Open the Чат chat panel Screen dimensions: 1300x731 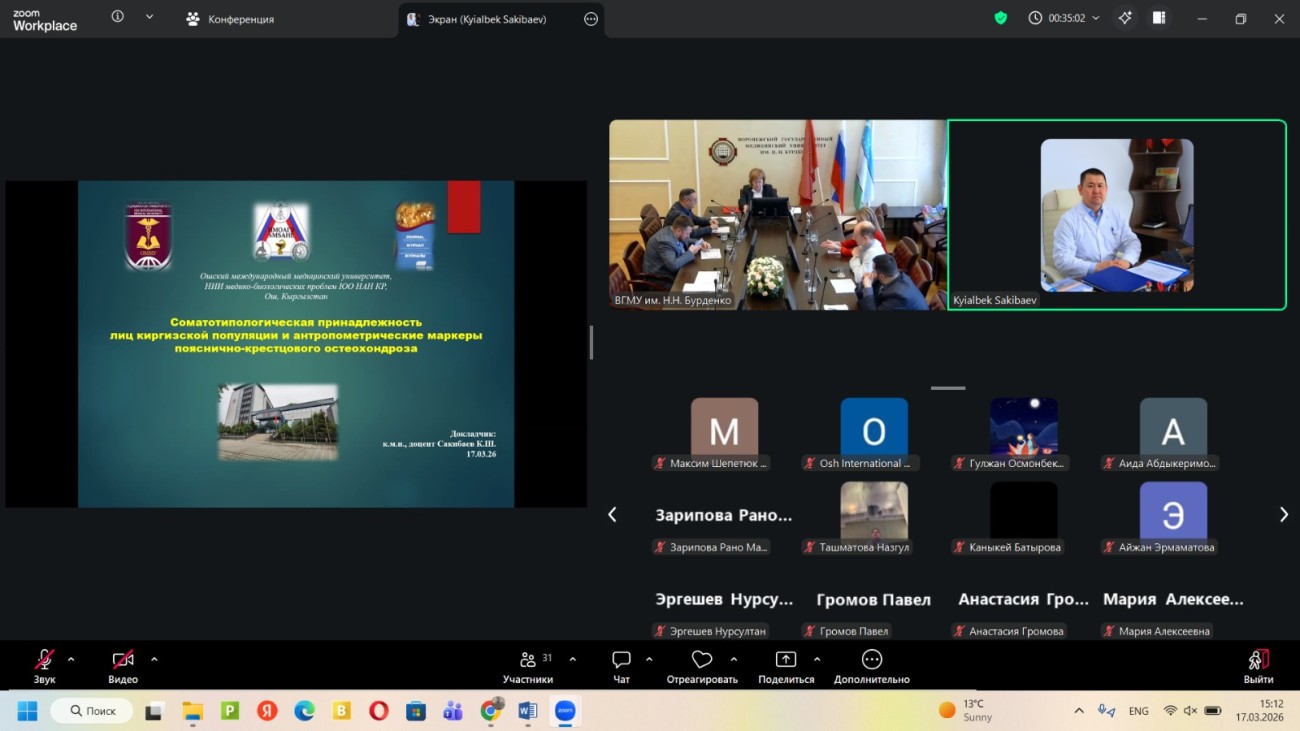click(x=621, y=667)
